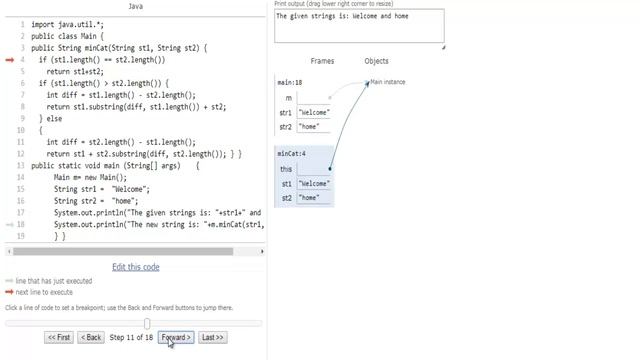Image resolution: width=640 pixels, height=360 pixels.
Task: Open the Edit this code link
Action: tap(136, 267)
